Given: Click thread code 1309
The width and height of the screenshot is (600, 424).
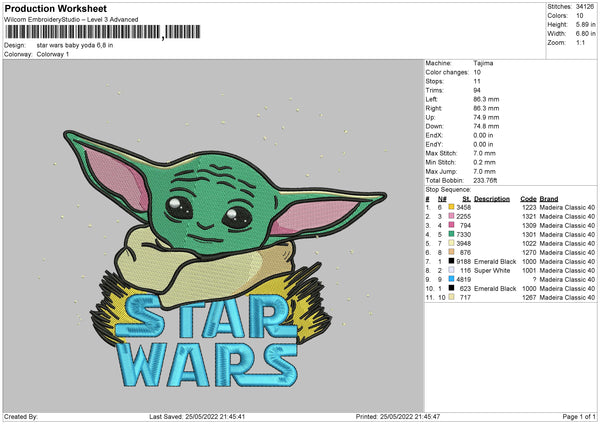Looking at the screenshot, I should [529, 225].
